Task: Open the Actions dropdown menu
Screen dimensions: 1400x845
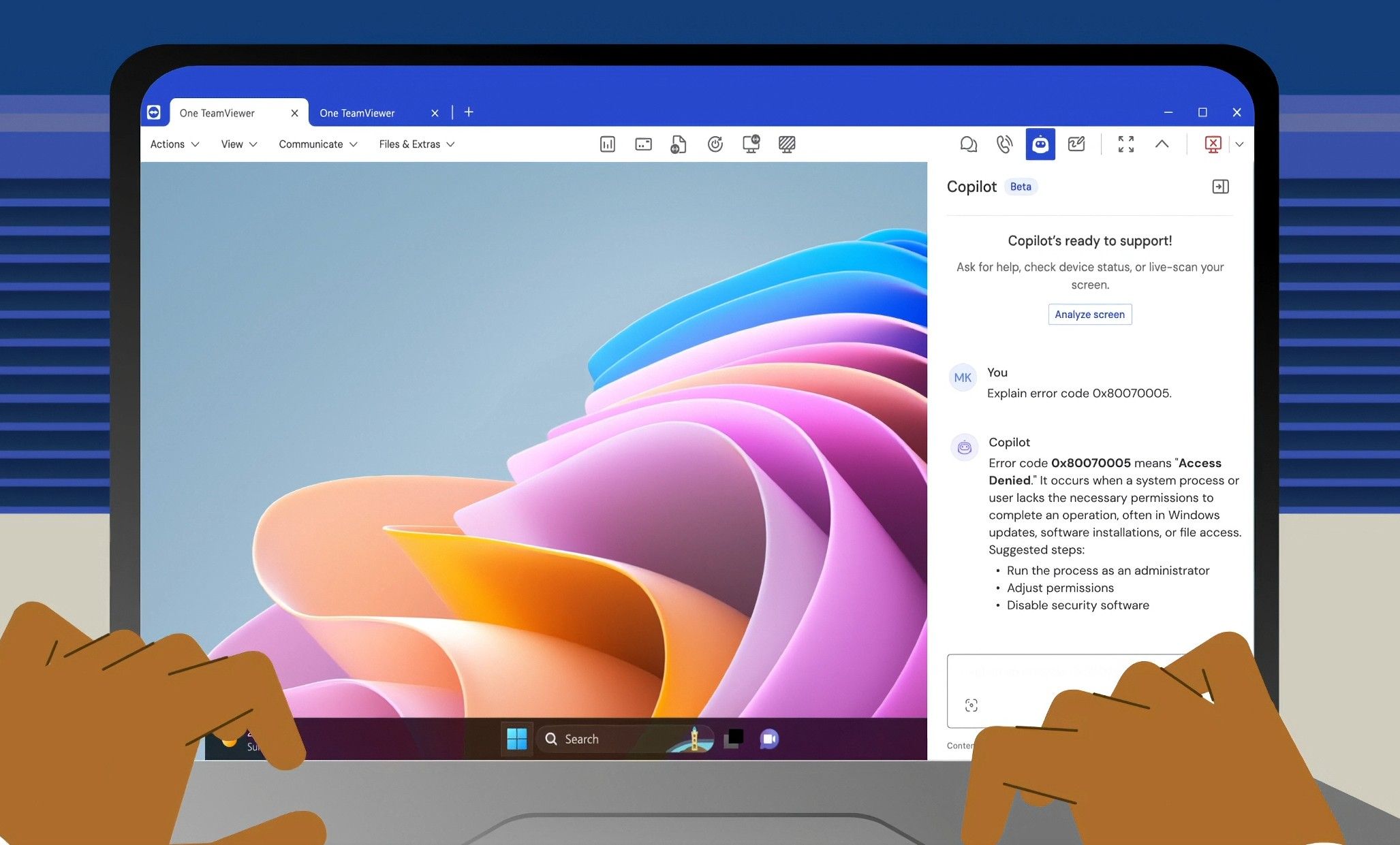Action: (174, 144)
